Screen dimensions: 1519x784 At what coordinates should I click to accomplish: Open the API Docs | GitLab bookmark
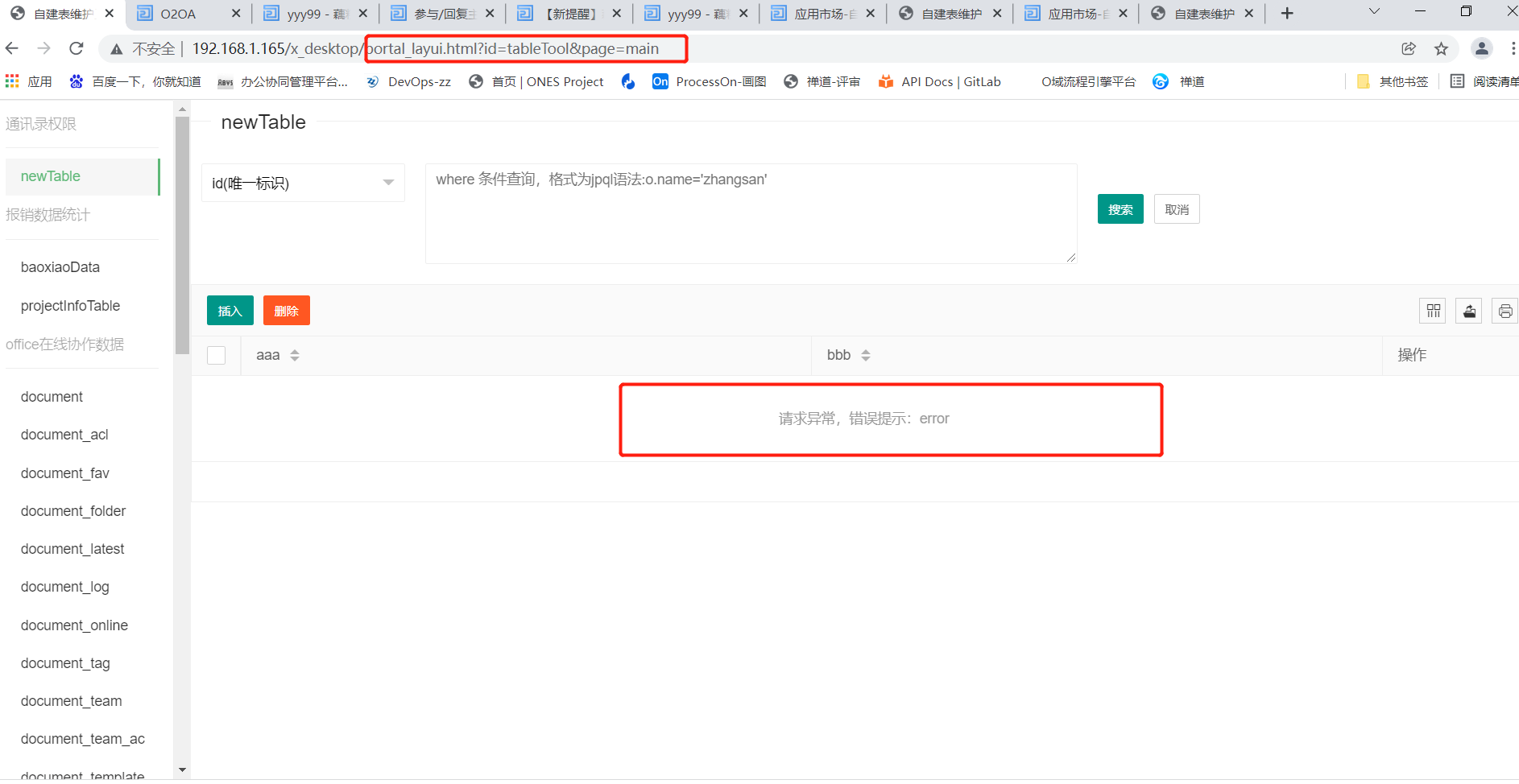coord(940,81)
